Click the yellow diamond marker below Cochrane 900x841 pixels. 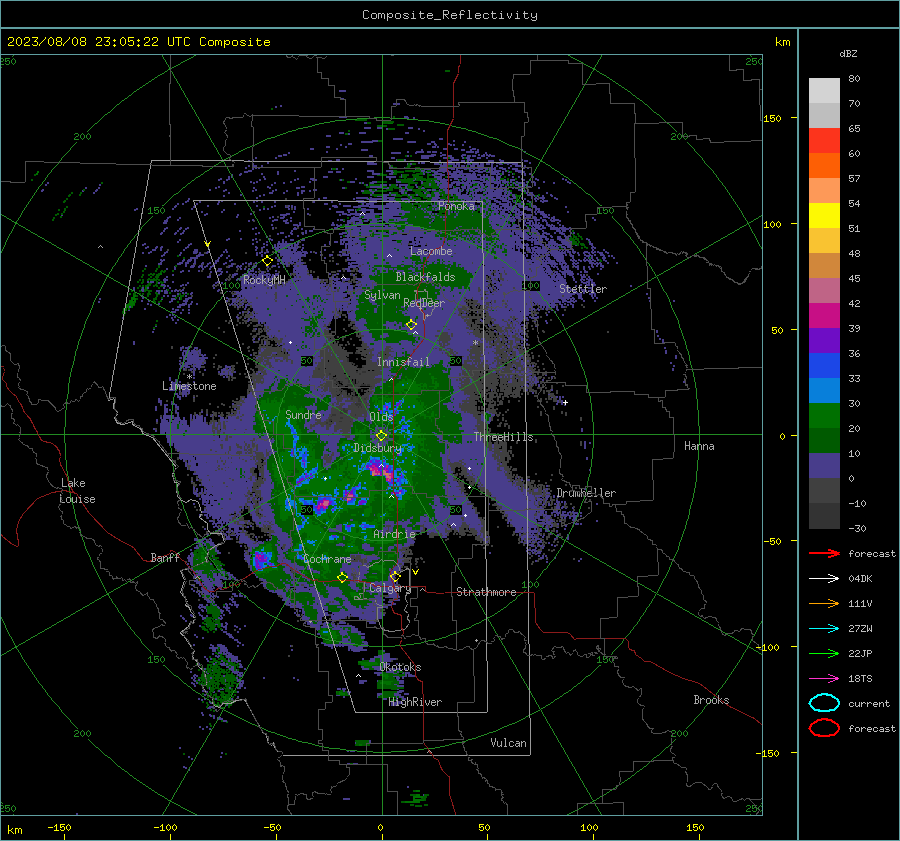tap(342, 578)
